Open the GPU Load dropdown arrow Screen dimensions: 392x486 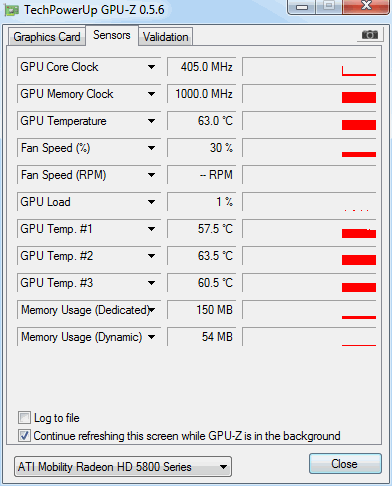point(151,202)
